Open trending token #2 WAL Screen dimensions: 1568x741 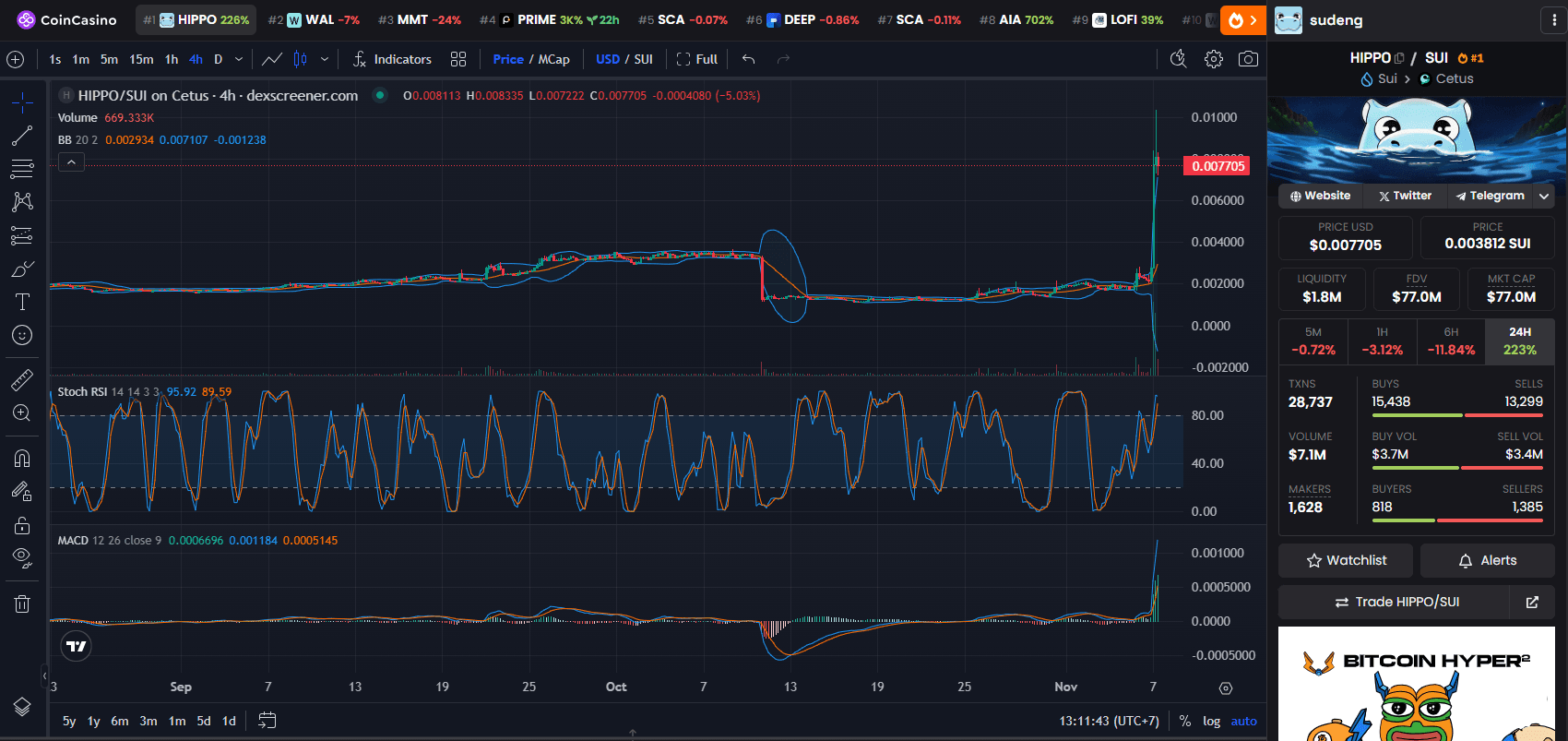coord(314,19)
